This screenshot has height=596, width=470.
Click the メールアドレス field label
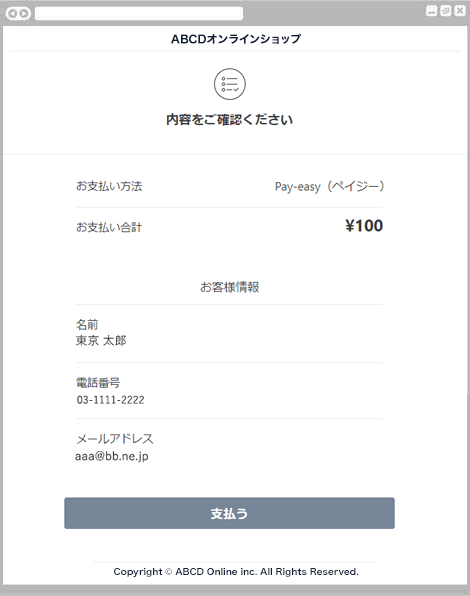pos(115,439)
